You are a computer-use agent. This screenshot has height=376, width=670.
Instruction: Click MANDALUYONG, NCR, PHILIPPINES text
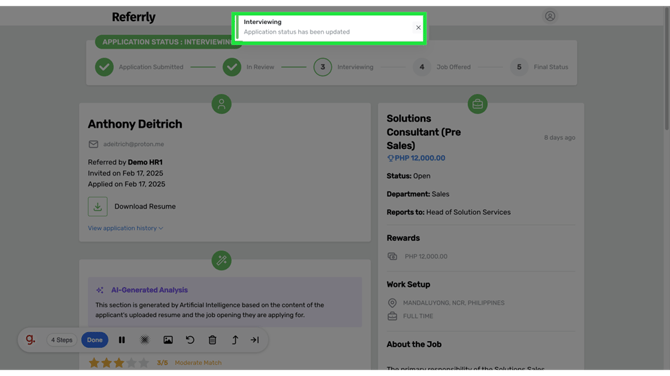[454, 303]
